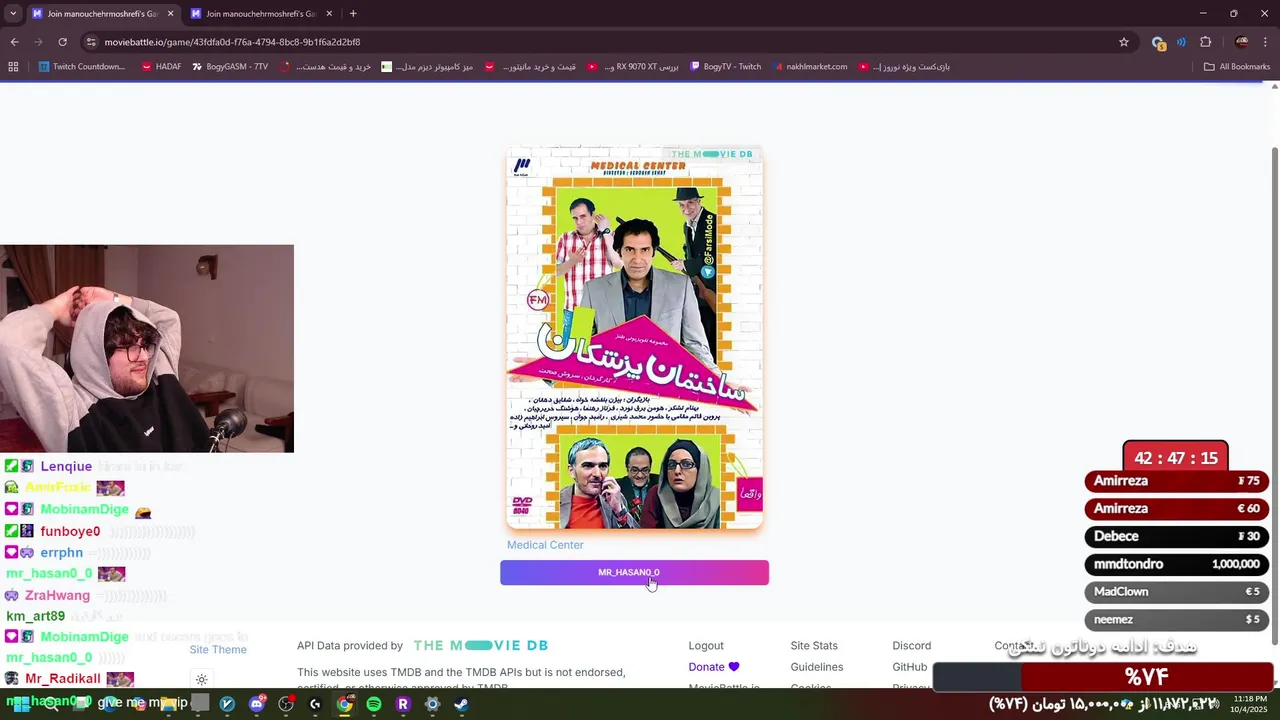Open the Guidelines footer link
Viewport: 1280px width, 720px height.
[x=817, y=667]
